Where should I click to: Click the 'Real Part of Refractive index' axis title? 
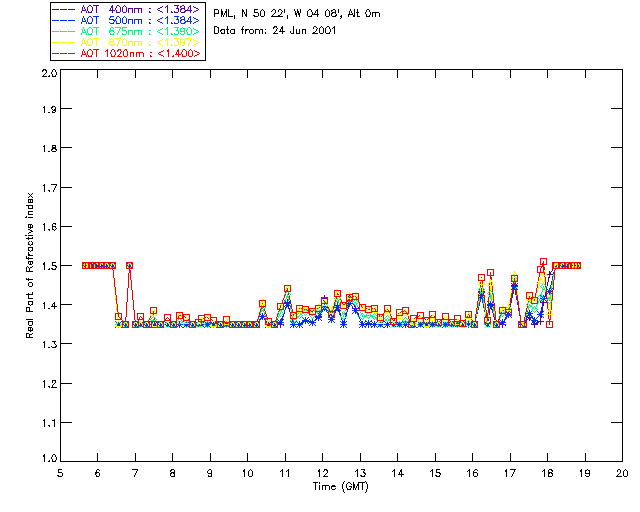pyautogui.click(x=30, y=265)
